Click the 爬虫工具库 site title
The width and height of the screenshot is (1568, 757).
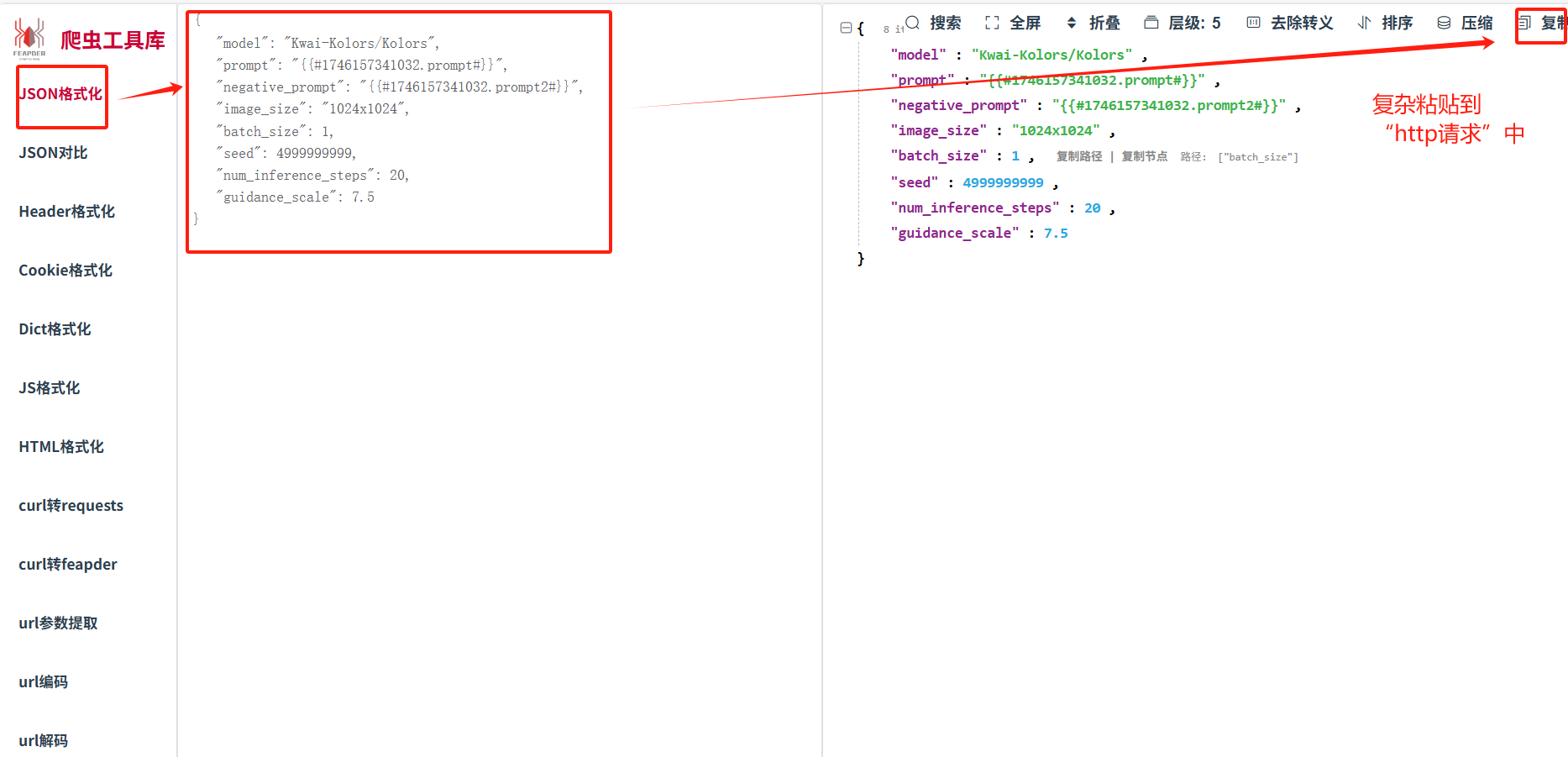113,39
